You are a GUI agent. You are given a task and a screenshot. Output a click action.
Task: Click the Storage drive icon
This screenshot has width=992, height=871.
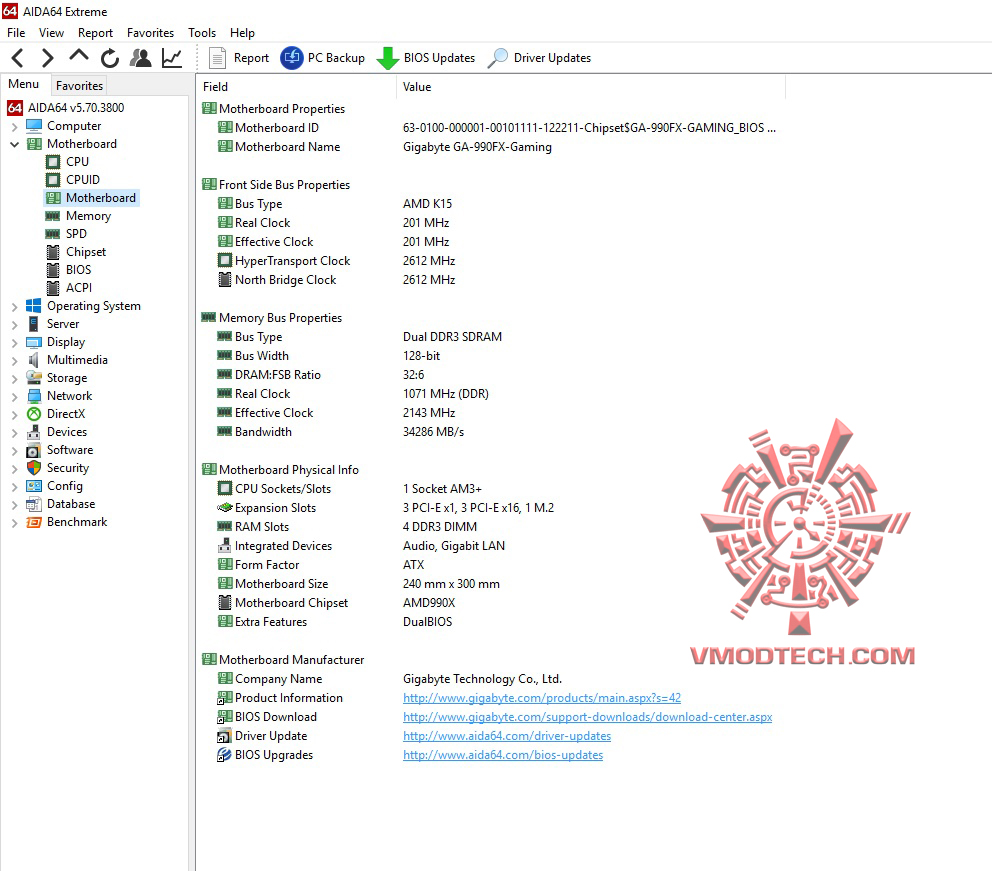click(x=34, y=378)
